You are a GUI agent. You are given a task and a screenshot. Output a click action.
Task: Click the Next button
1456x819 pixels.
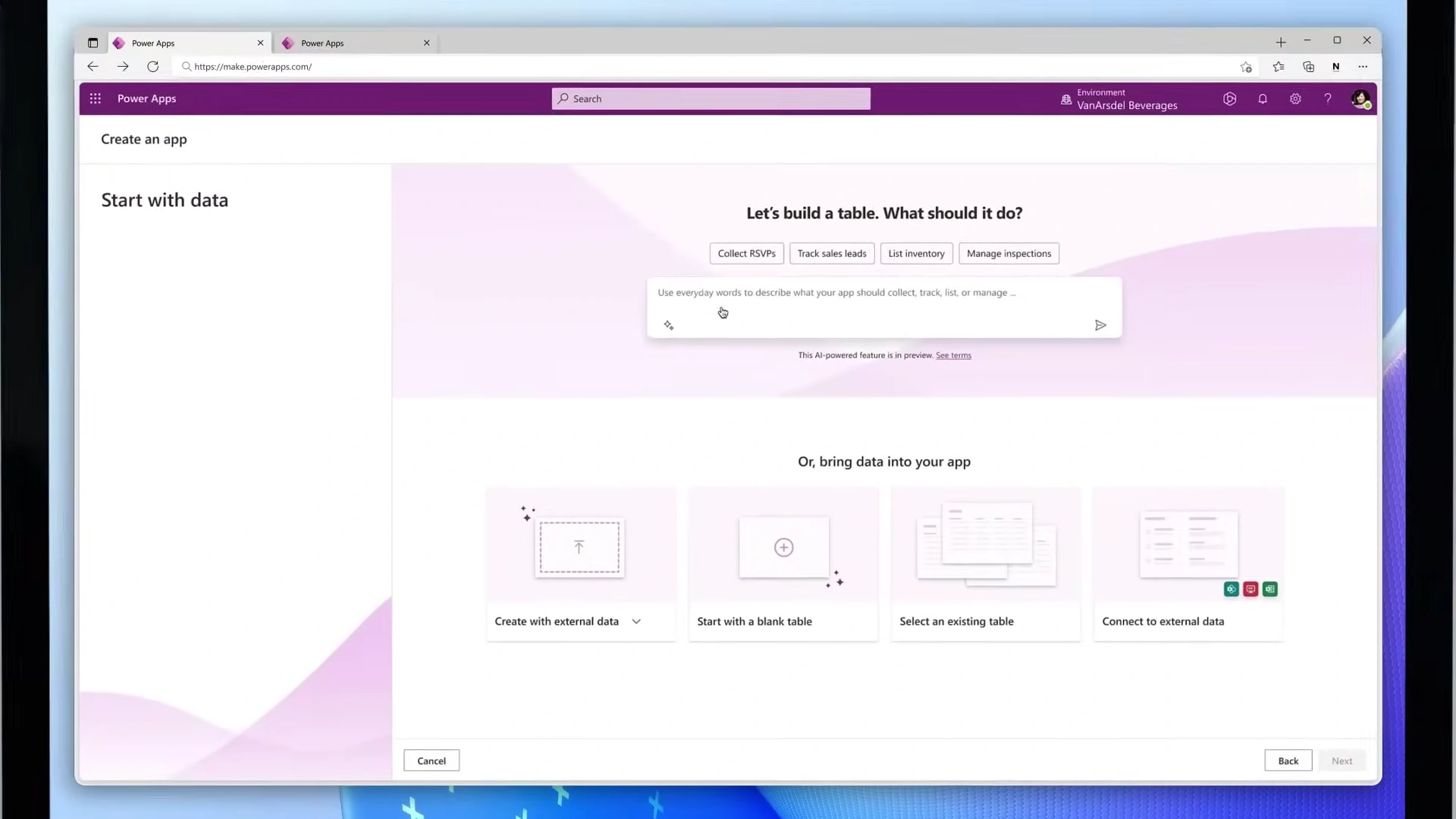[x=1341, y=761]
